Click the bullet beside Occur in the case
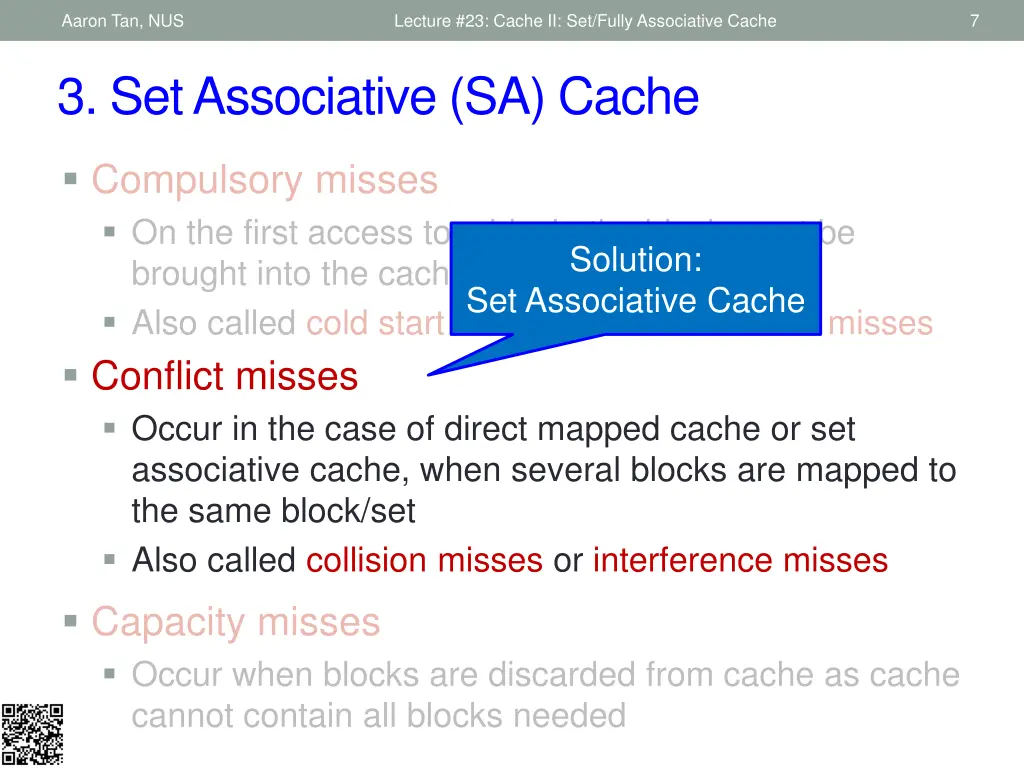This screenshot has height=768, width=1024. pos(110,428)
